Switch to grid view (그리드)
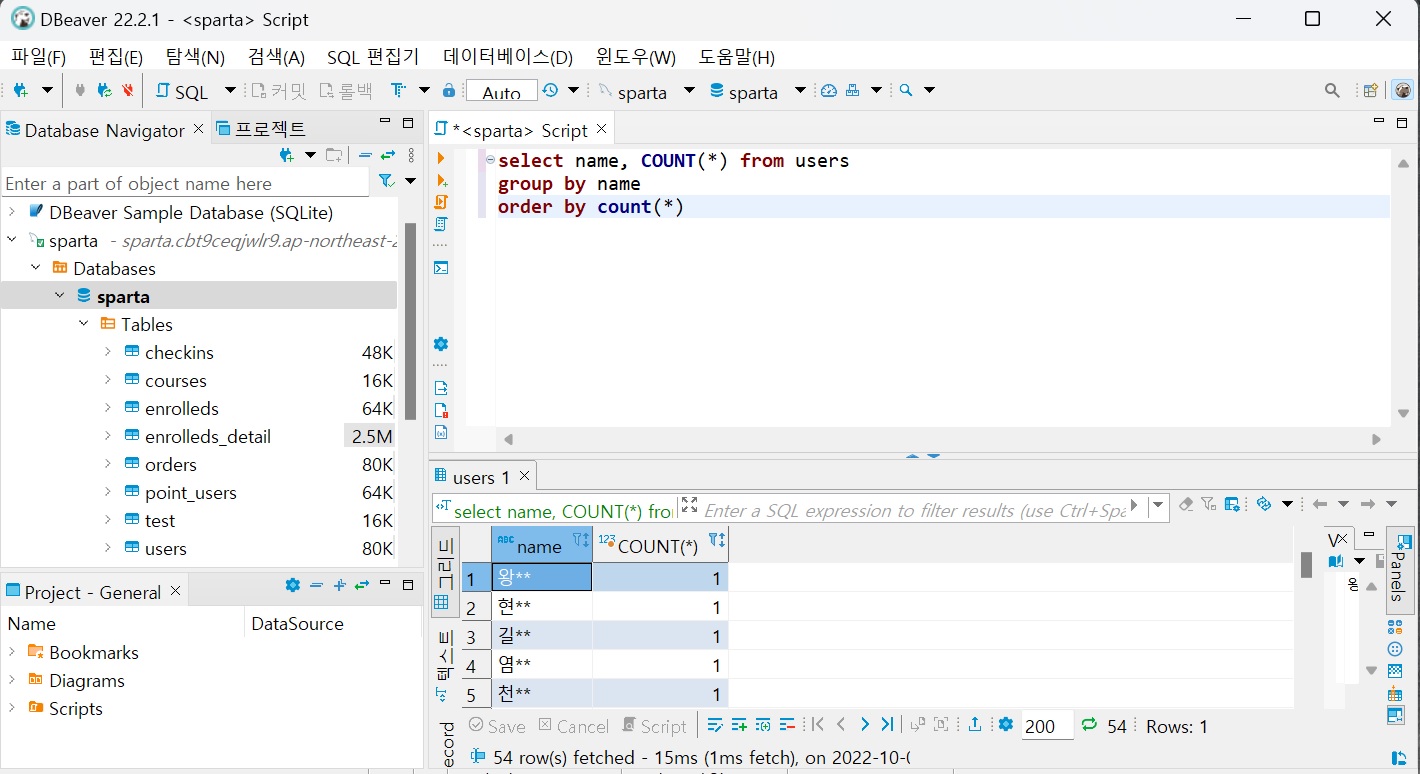 444,574
